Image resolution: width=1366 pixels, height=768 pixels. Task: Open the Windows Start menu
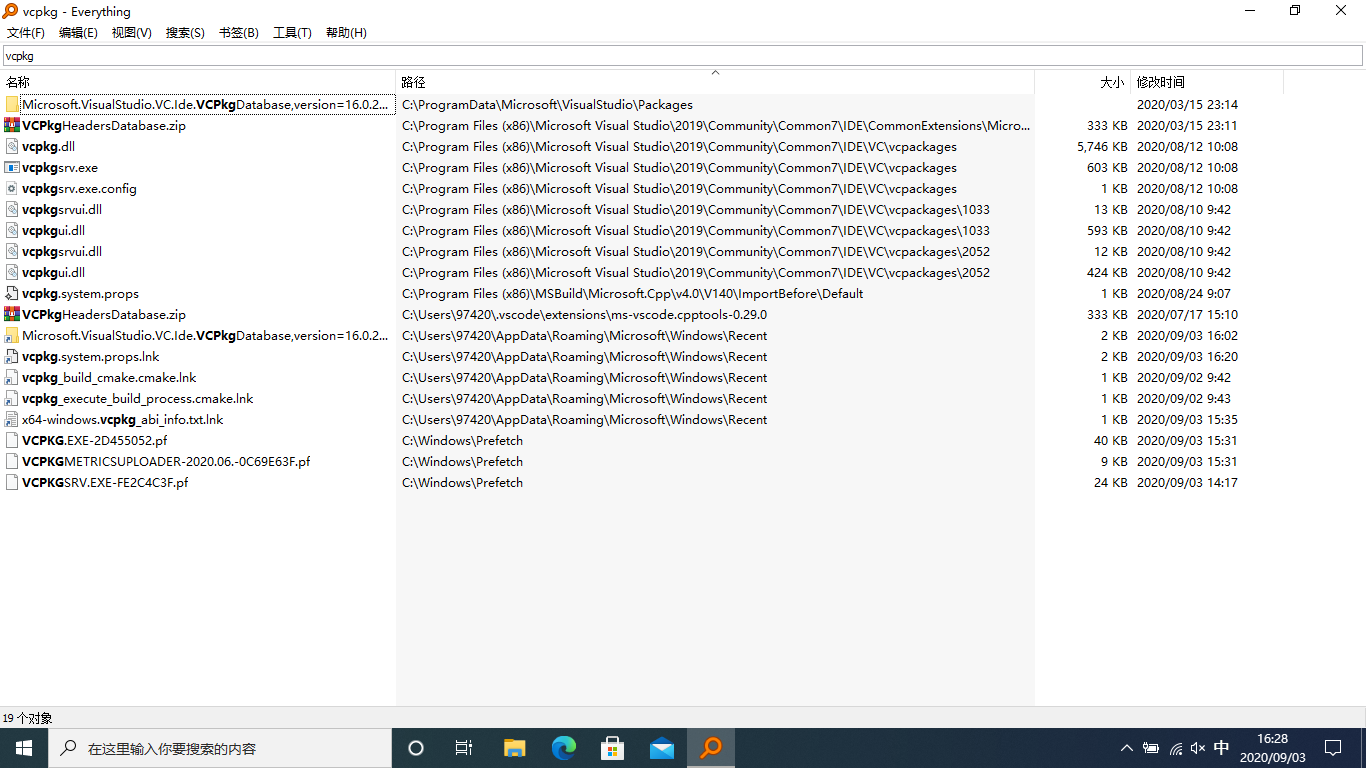(x=24, y=748)
